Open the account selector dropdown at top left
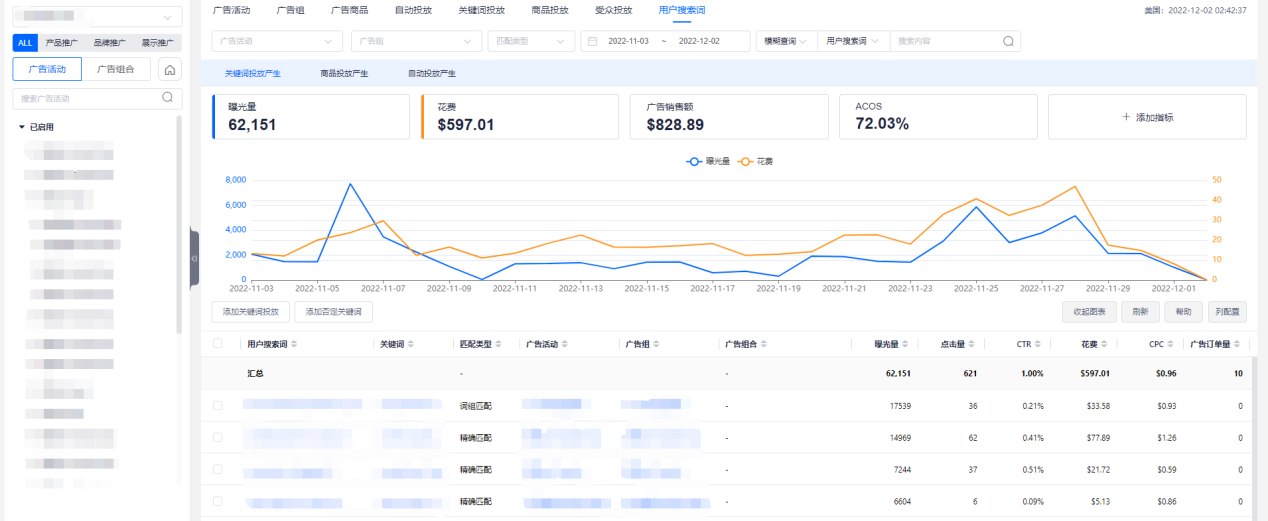 click(x=97, y=17)
